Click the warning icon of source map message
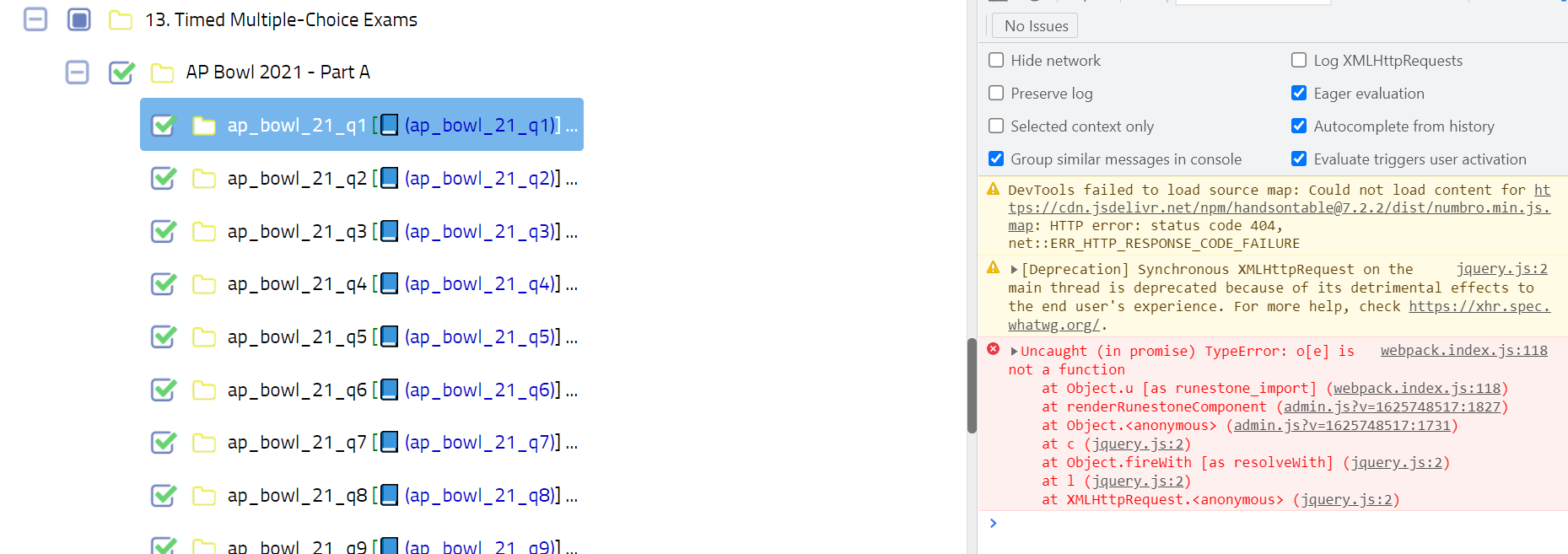 tap(994, 190)
